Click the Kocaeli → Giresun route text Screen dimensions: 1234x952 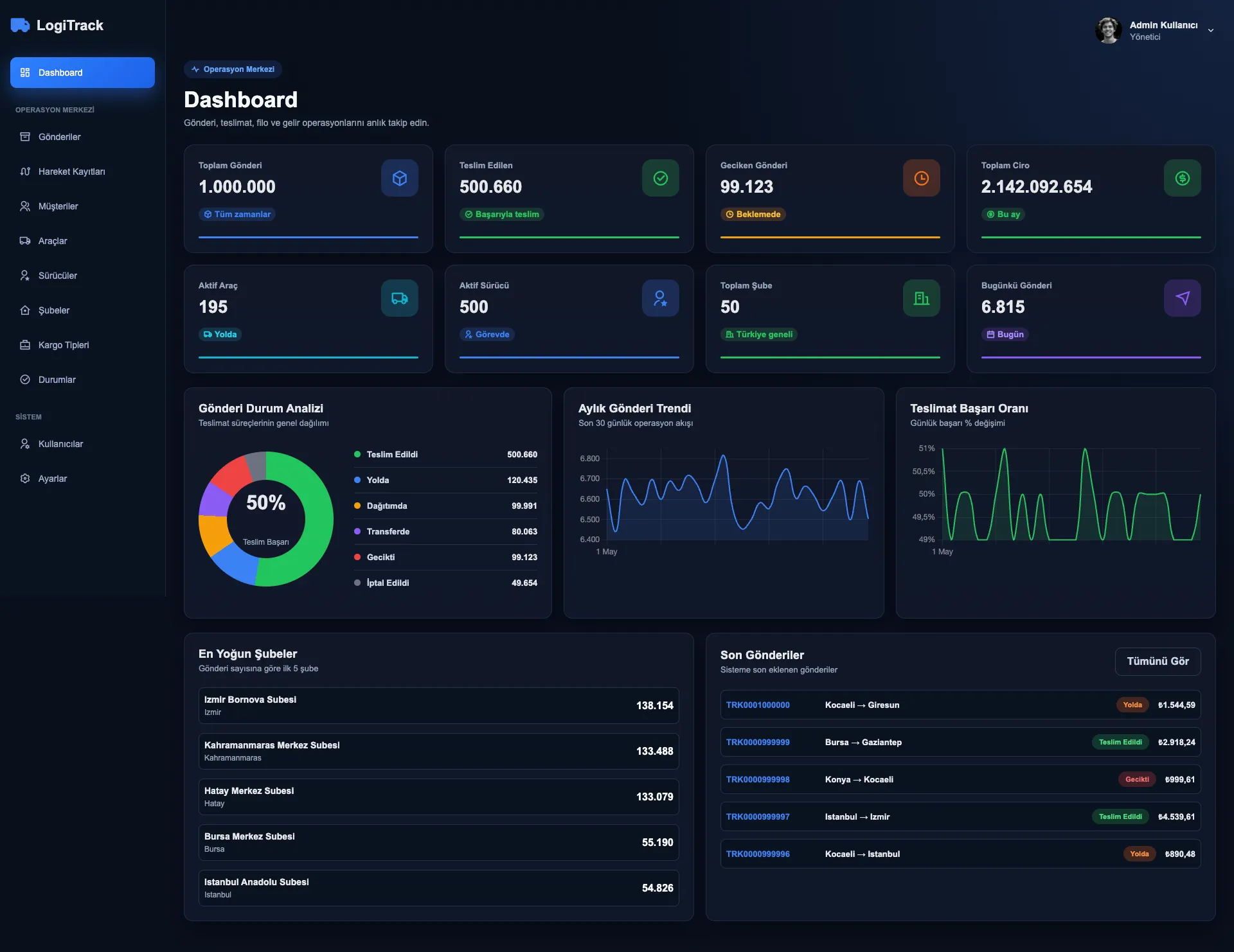[x=863, y=705]
